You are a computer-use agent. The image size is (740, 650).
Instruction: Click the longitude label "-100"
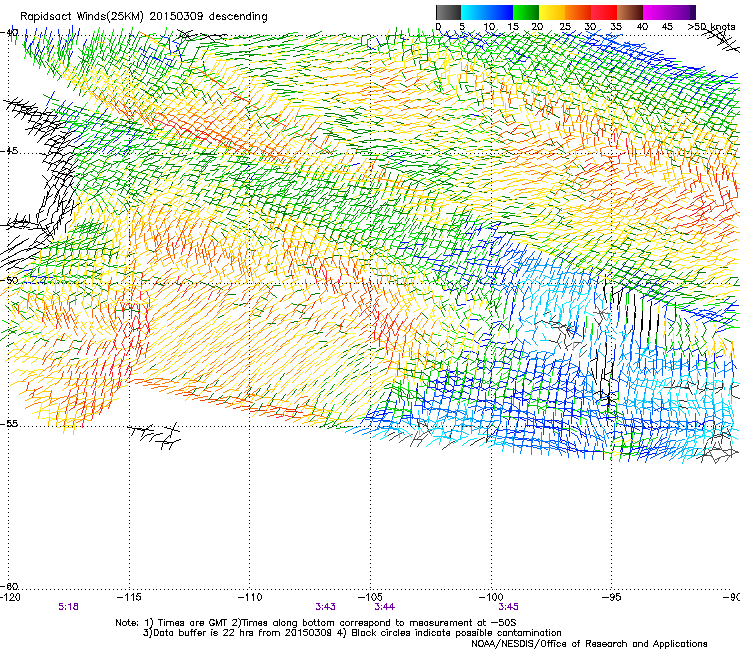click(491, 597)
